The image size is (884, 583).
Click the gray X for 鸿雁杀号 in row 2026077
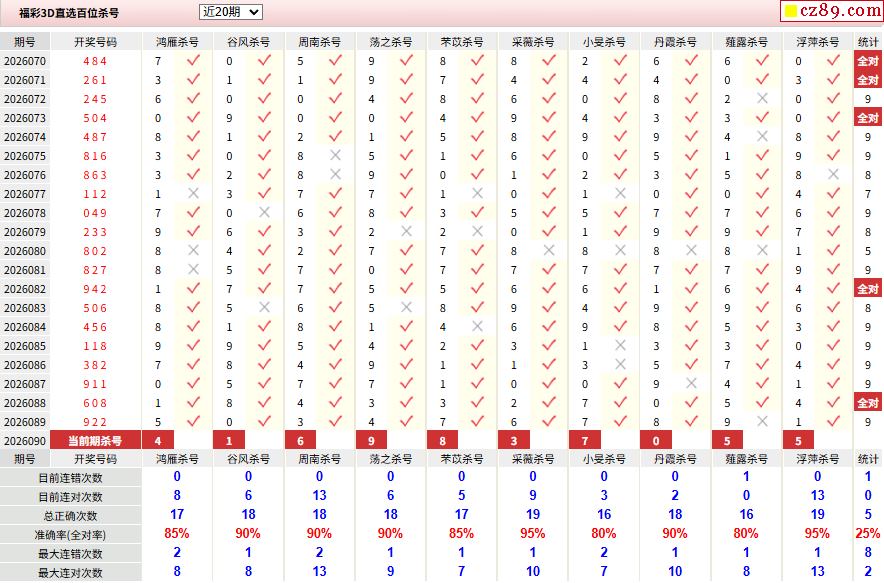[193, 193]
